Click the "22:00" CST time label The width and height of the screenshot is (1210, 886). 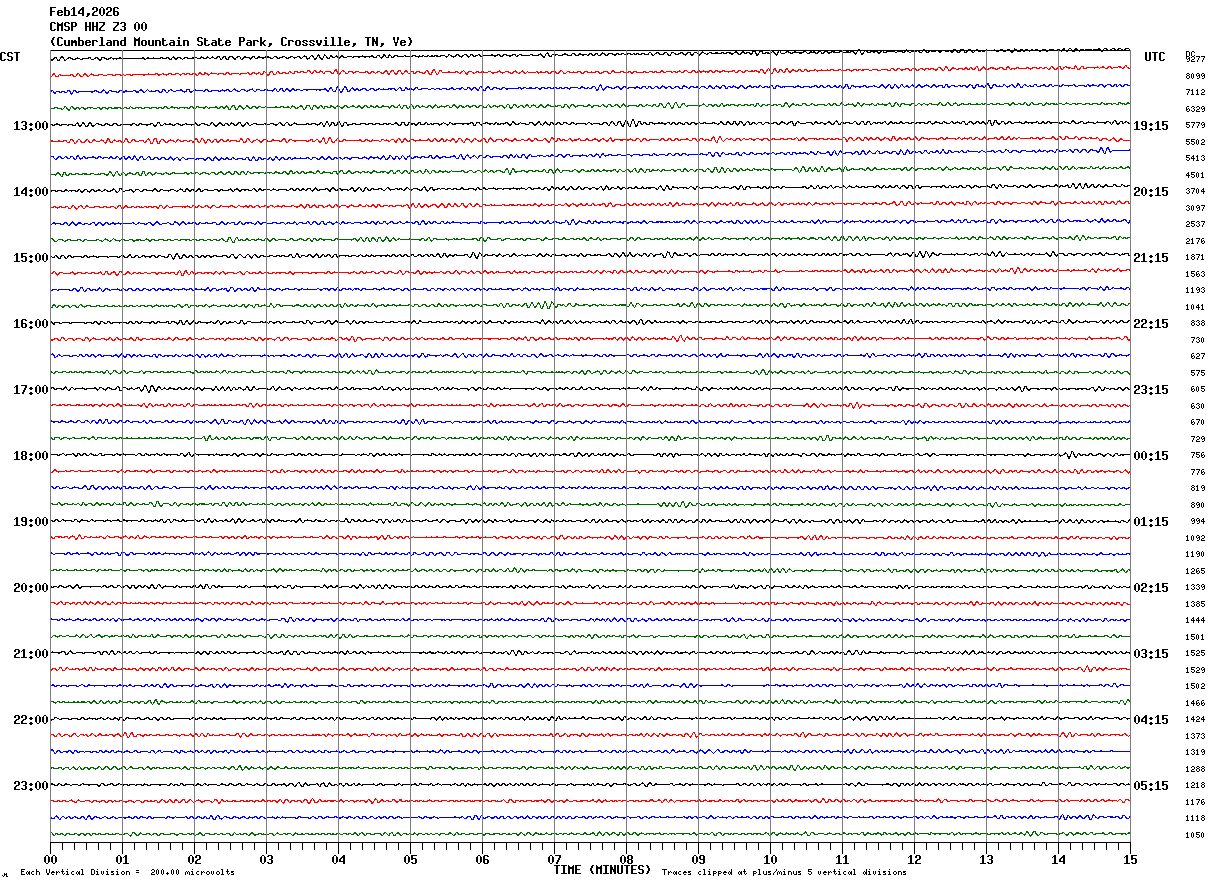(x=30, y=720)
